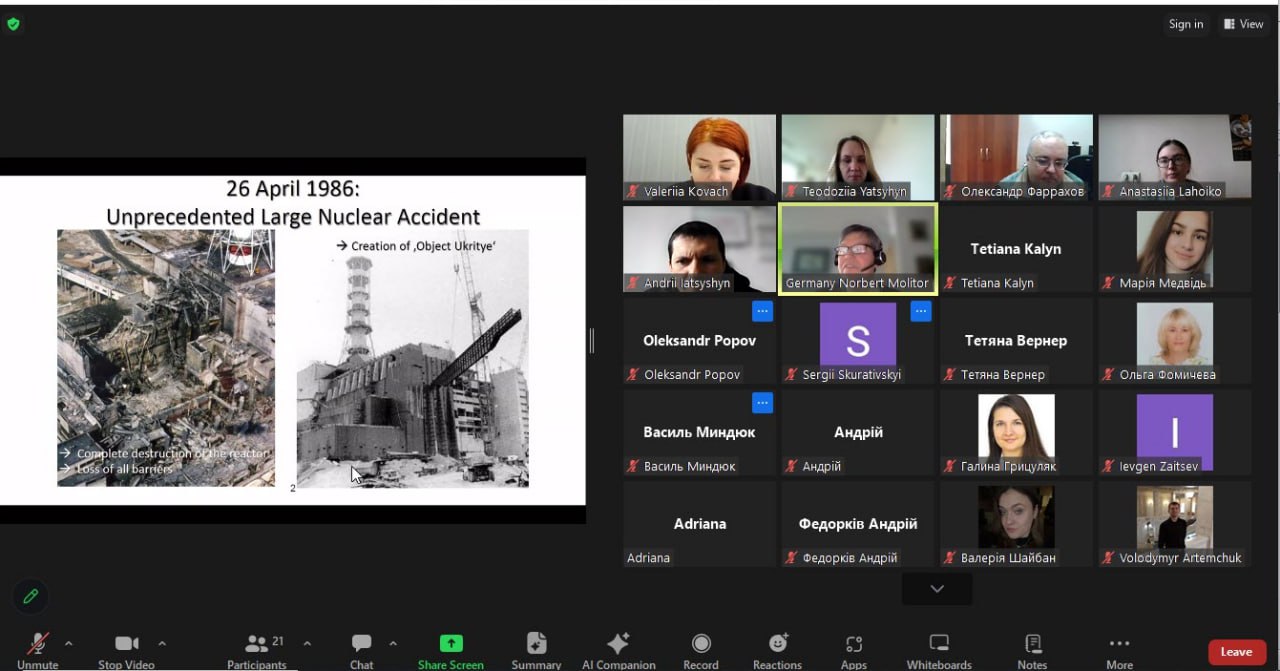
Task: Open the View layout menu
Action: pyautogui.click(x=1243, y=24)
